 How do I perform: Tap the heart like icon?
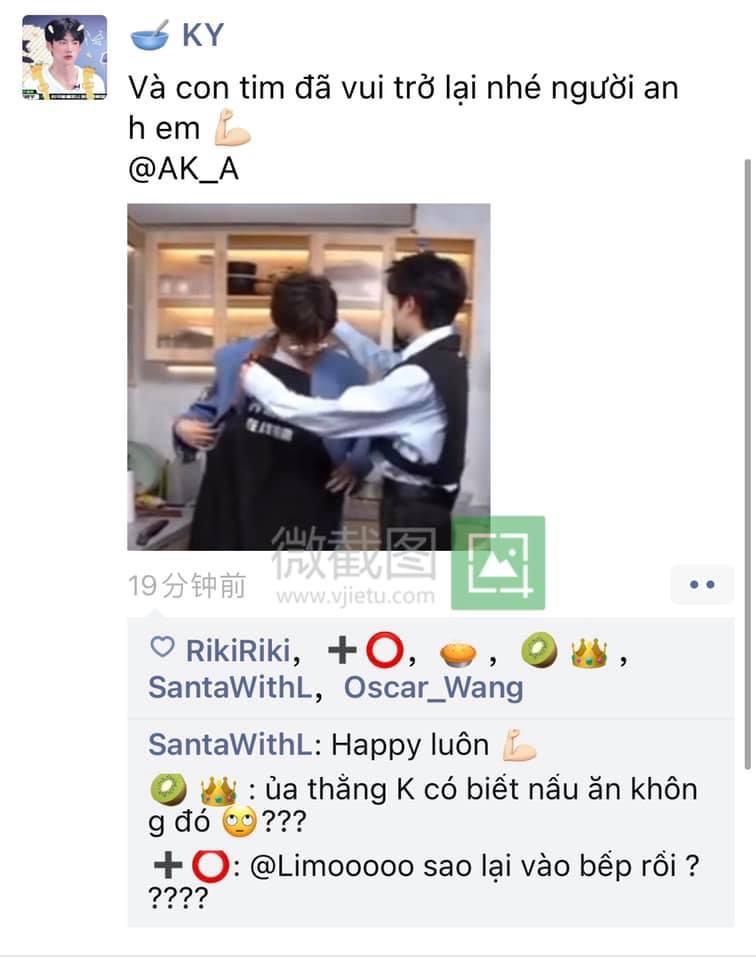pyautogui.click(x=162, y=647)
